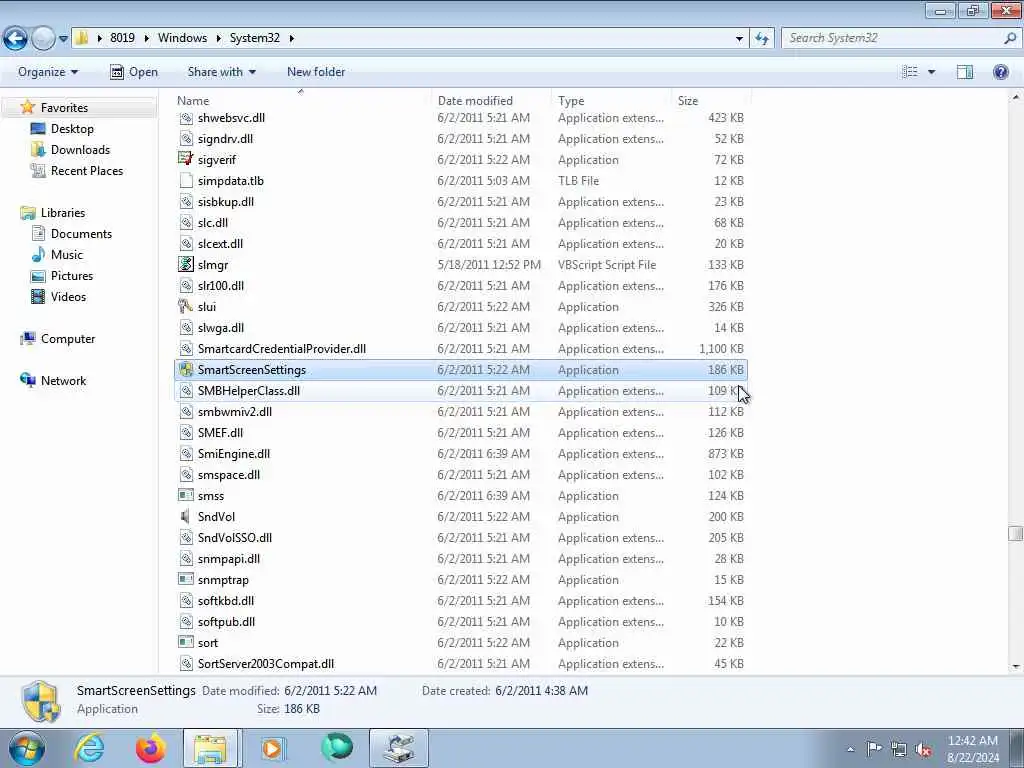Change your view icon button
Image resolution: width=1024 pixels, height=768 pixels.
tap(910, 72)
